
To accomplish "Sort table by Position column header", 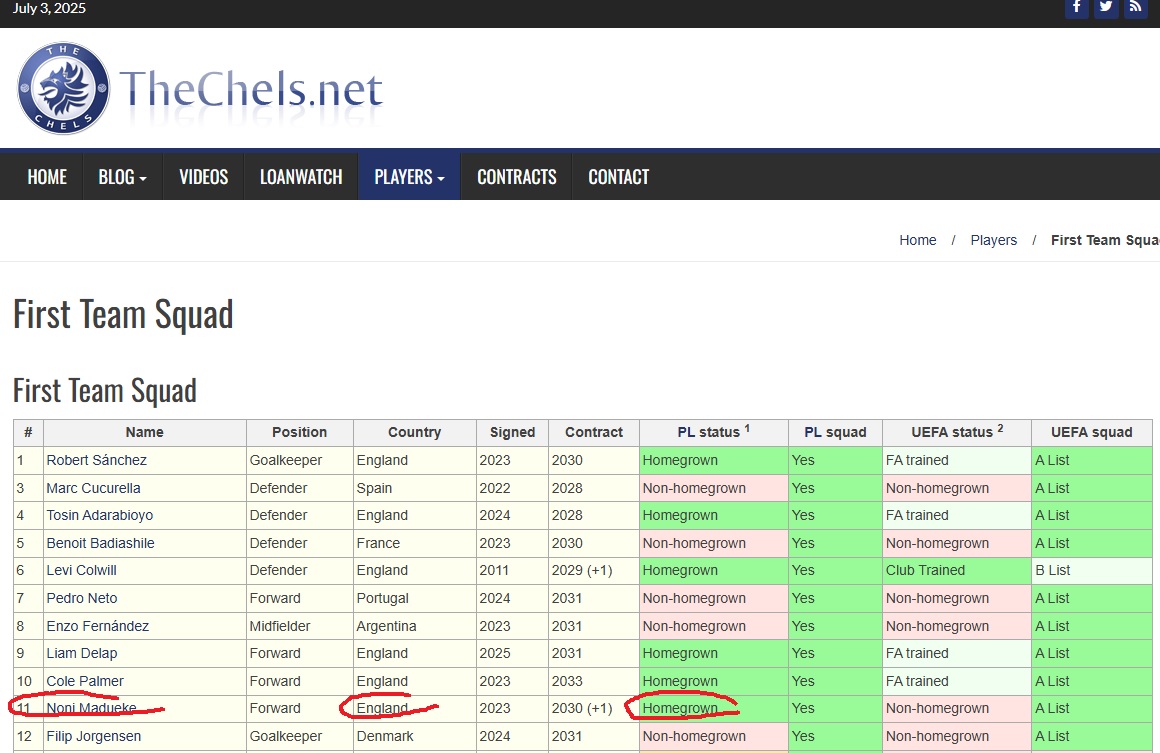I will (x=300, y=433).
